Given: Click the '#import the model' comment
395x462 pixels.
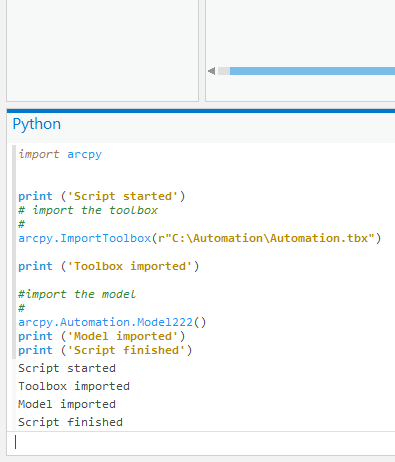Looking at the screenshot, I should pyautogui.click(x=77, y=294).
